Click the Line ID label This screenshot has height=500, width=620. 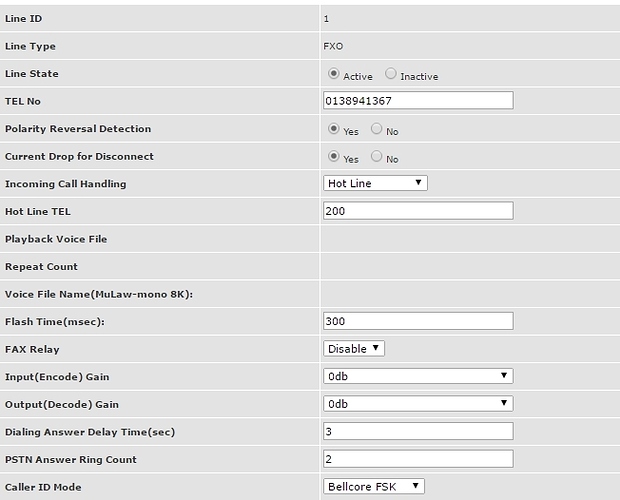pyautogui.click(x=23, y=19)
